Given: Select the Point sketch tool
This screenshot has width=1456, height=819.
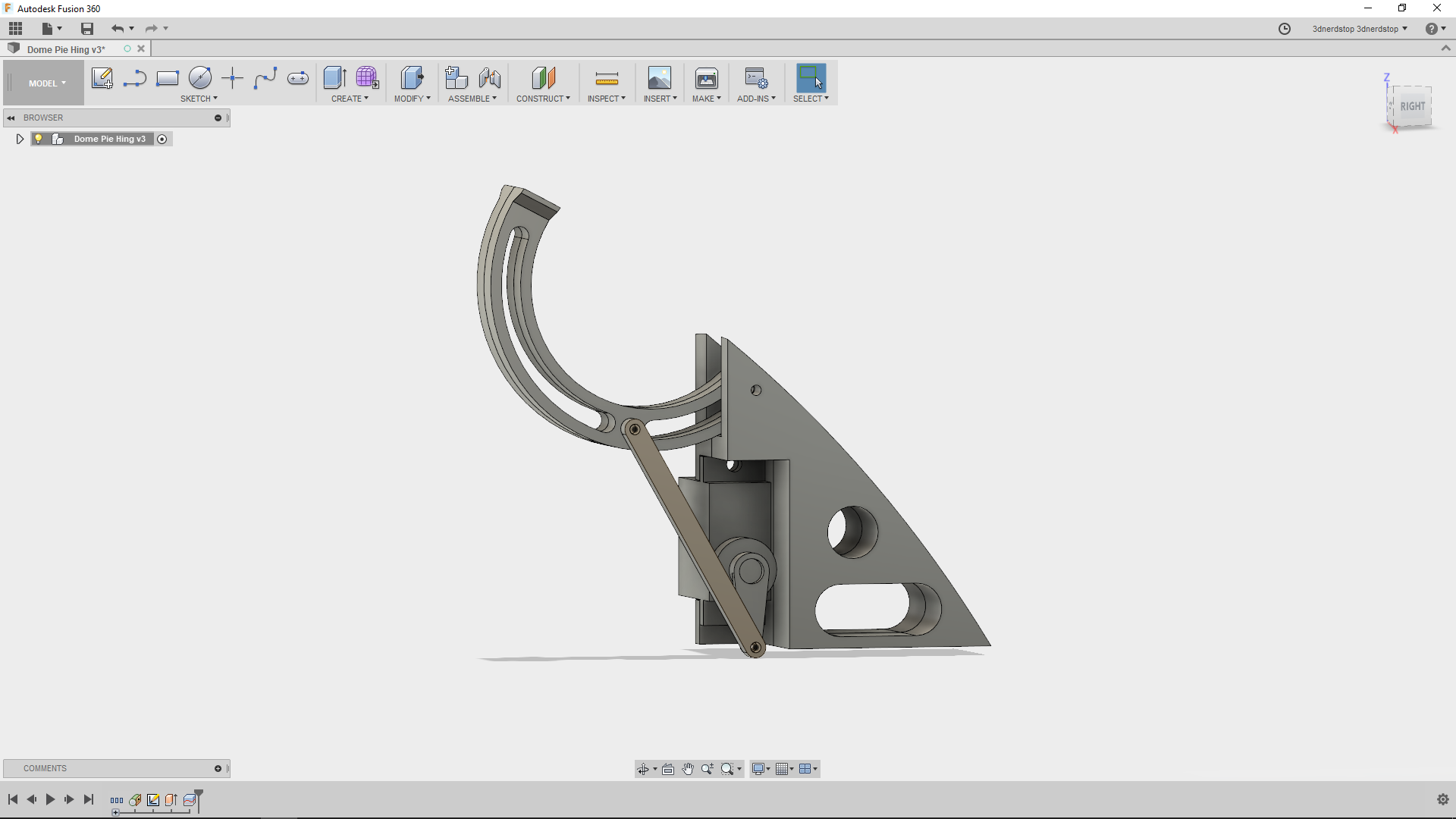Looking at the screenshot, I should click(233, 77).
